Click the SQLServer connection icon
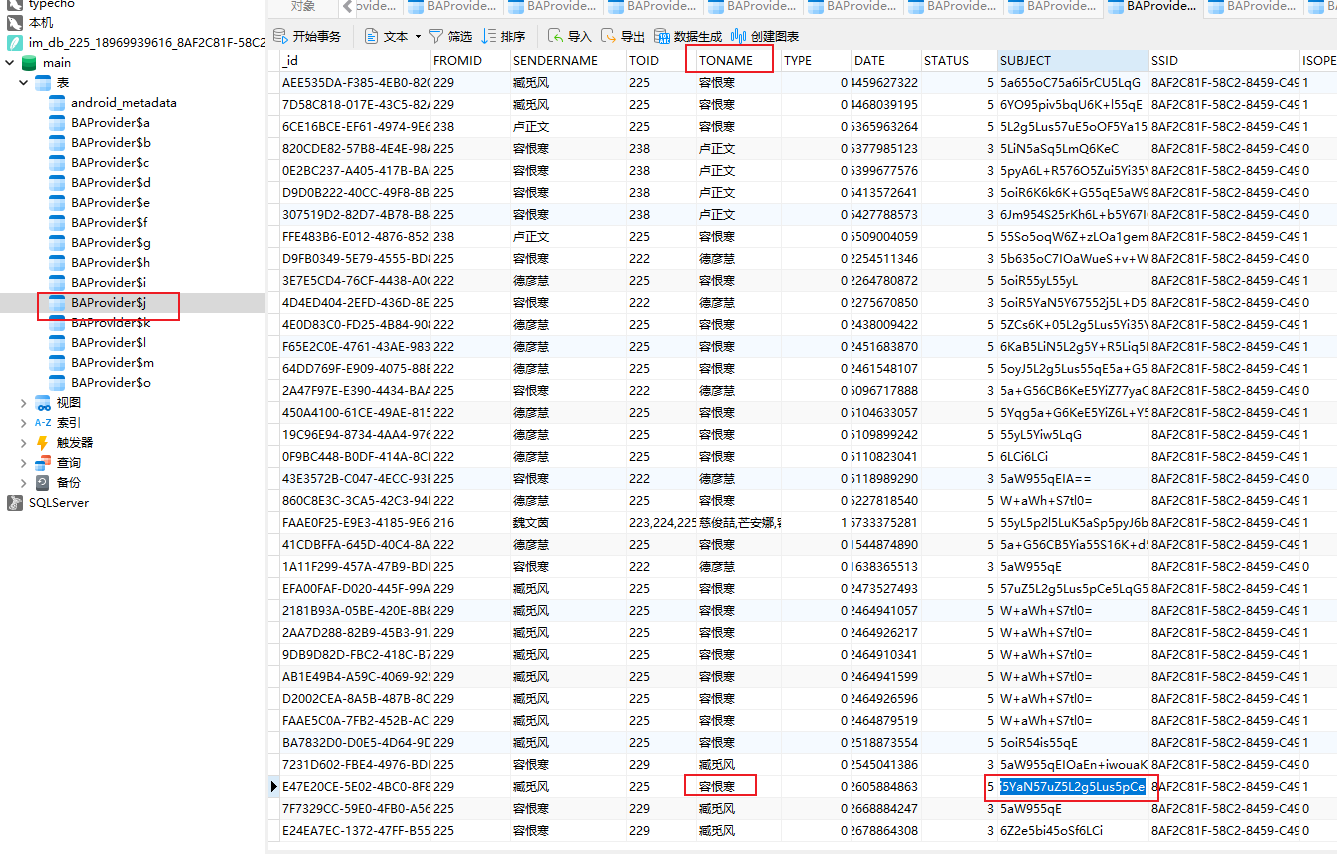The width and height of the screenshot is (1337, 854). (x=14, y=503)
